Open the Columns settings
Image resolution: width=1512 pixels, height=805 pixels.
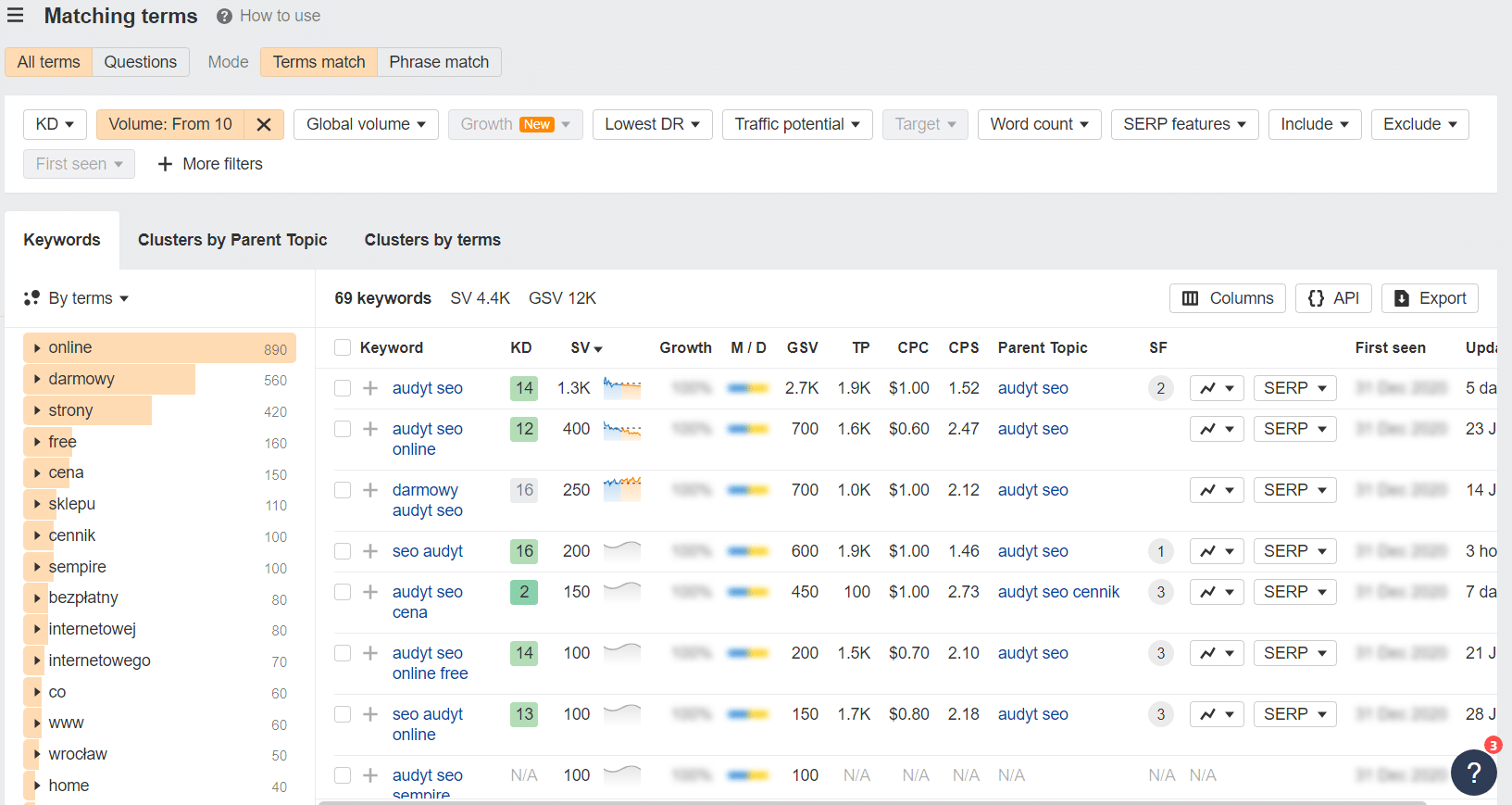(1228, 298)
